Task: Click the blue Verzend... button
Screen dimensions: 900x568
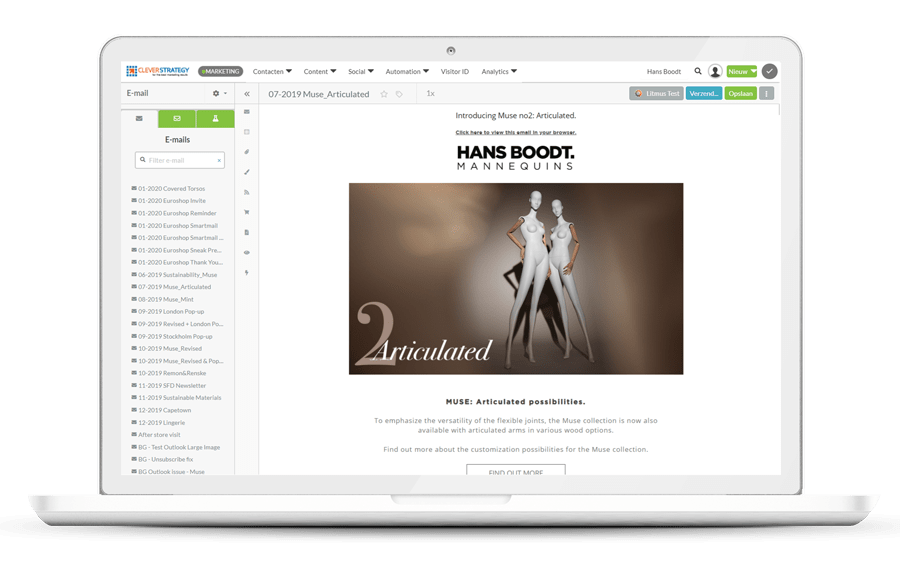Action: pos(704,94)
